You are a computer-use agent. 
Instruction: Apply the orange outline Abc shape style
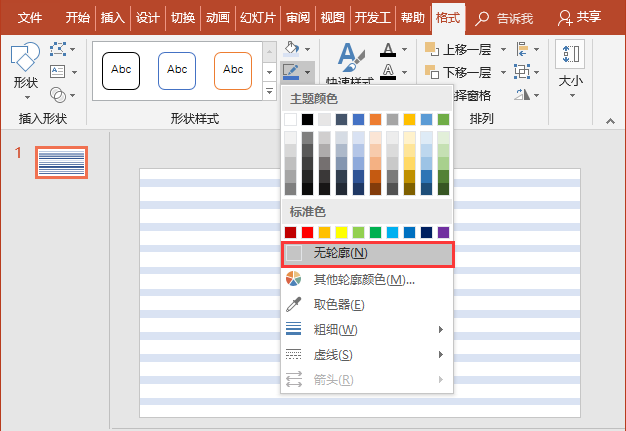tap(233, 71)
